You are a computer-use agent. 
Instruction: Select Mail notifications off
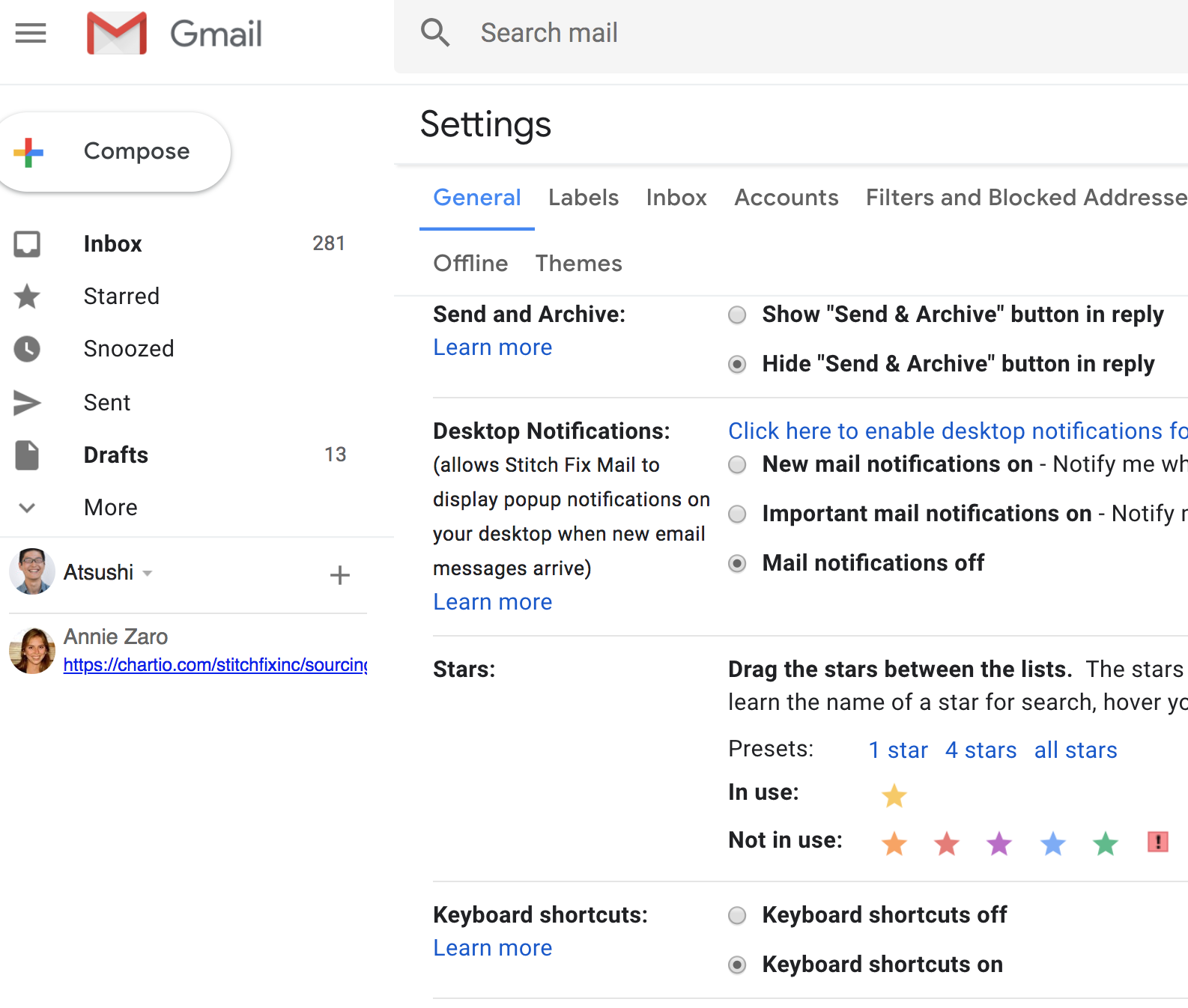click(737, 563)
